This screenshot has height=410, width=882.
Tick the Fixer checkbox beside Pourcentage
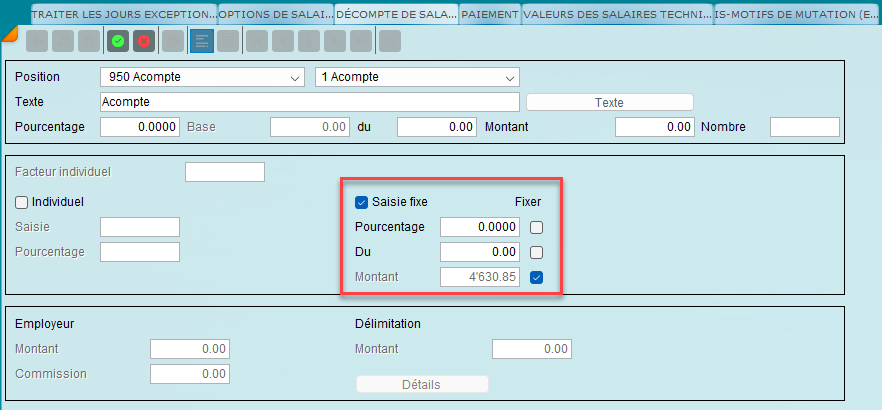coord(537,227)
